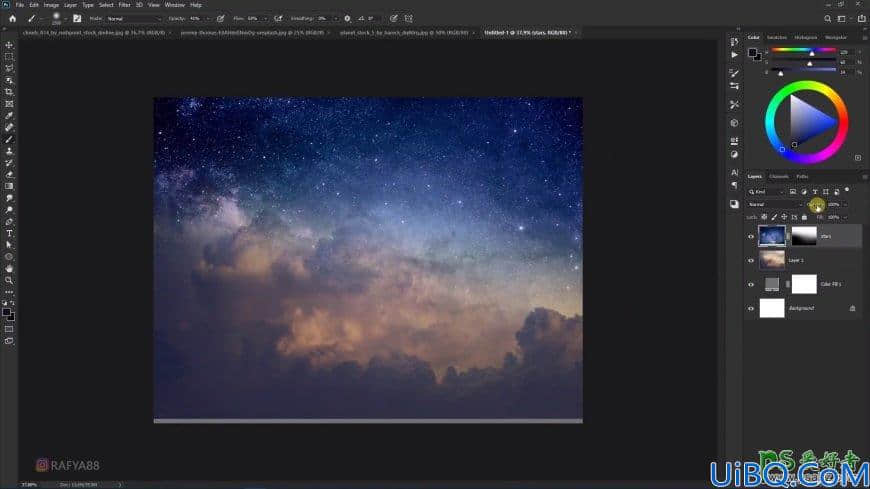Open the Adjustments icon in collapsed dock
870x489 pixels.
click(734, 154)
